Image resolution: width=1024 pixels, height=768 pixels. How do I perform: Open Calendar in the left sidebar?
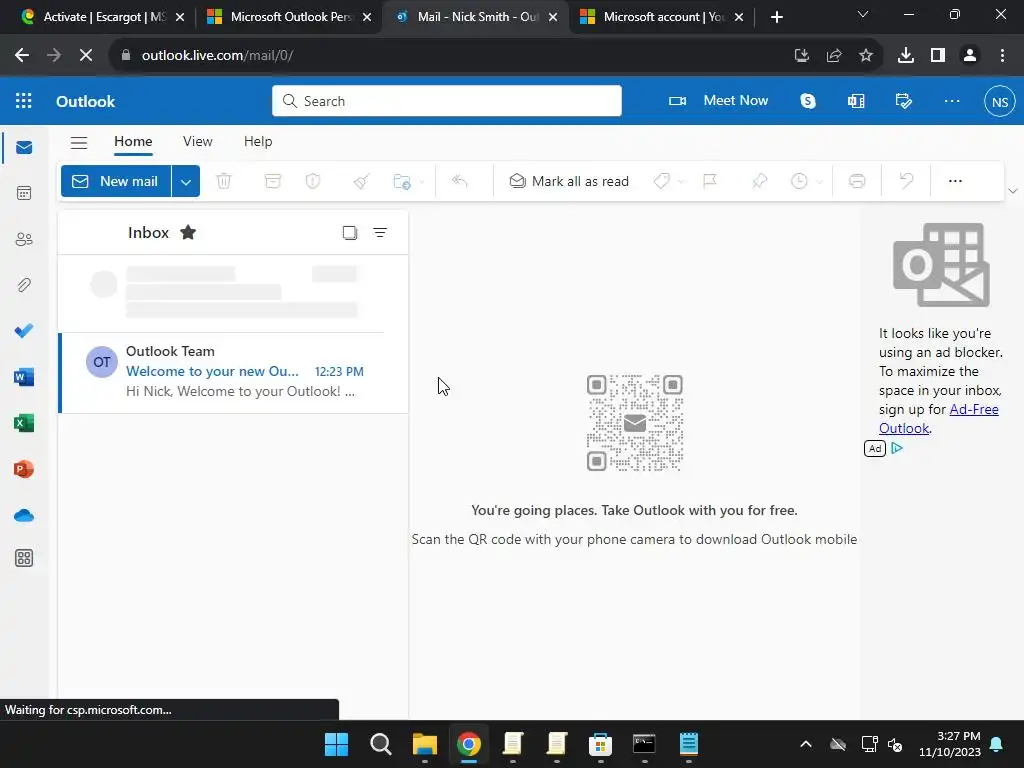(24, 193)
